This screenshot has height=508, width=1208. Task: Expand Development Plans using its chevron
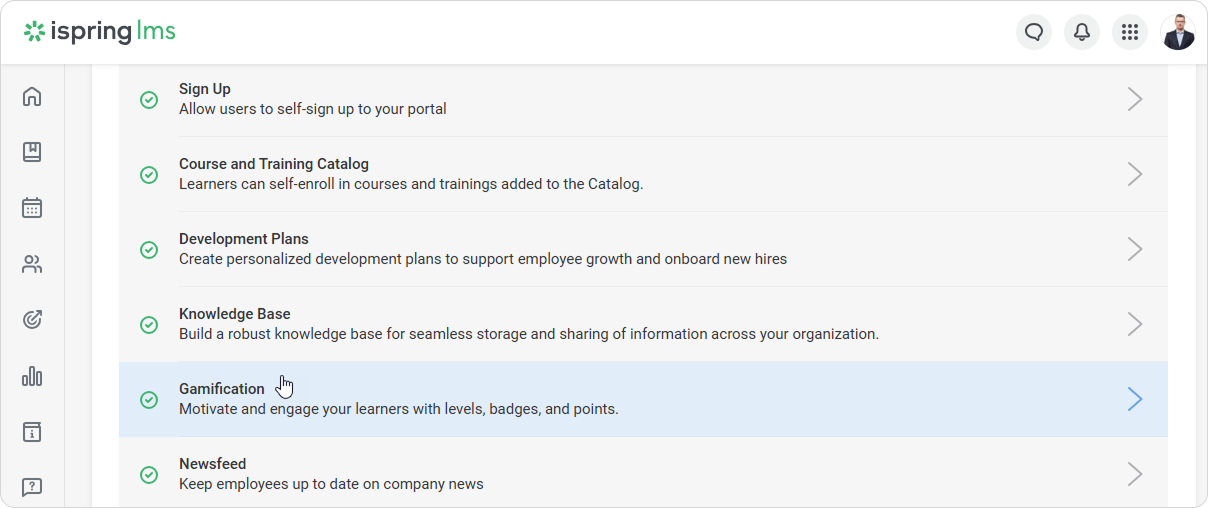click(1135, 249)
